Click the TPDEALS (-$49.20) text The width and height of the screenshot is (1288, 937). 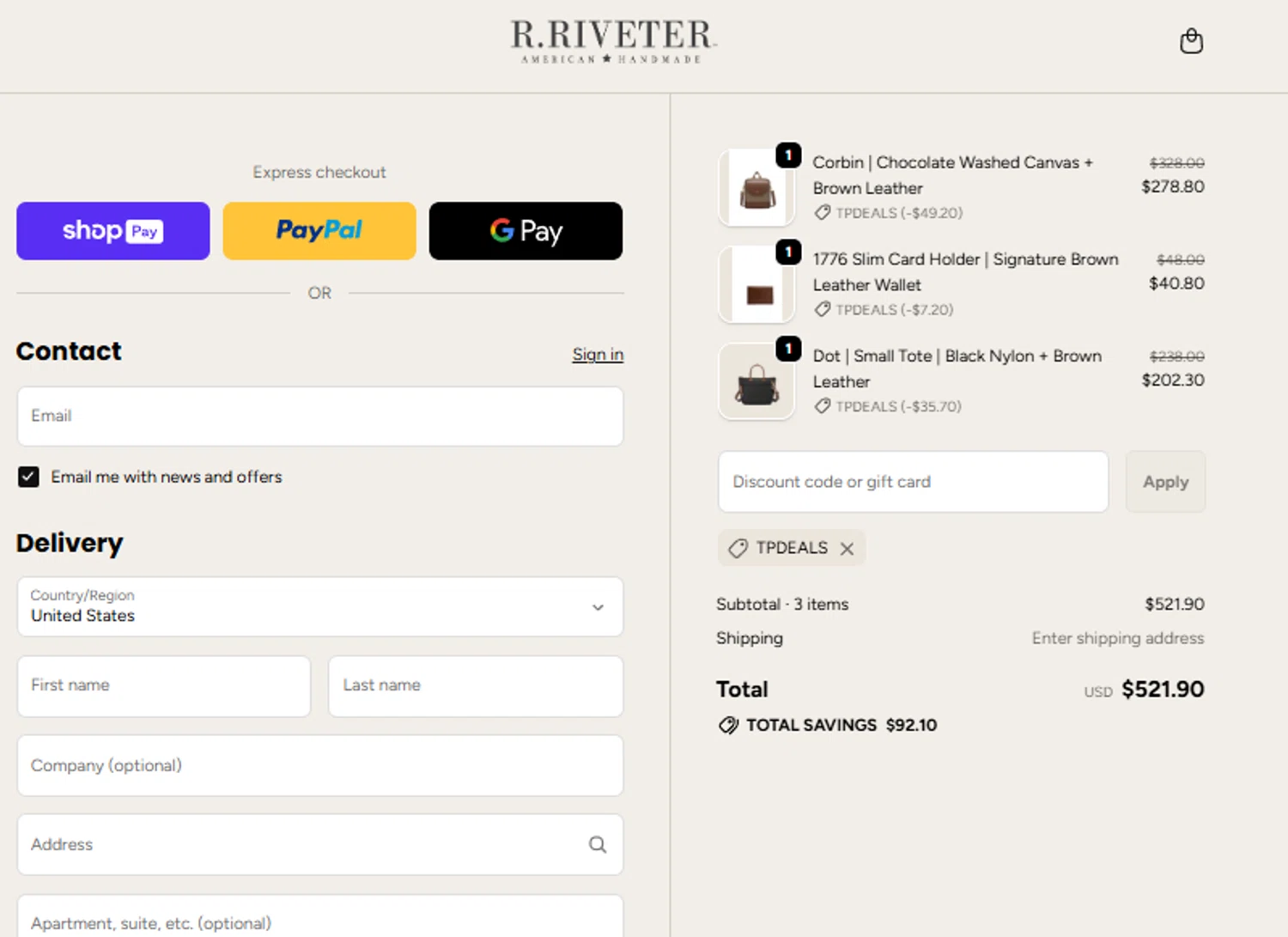[899, 213]
